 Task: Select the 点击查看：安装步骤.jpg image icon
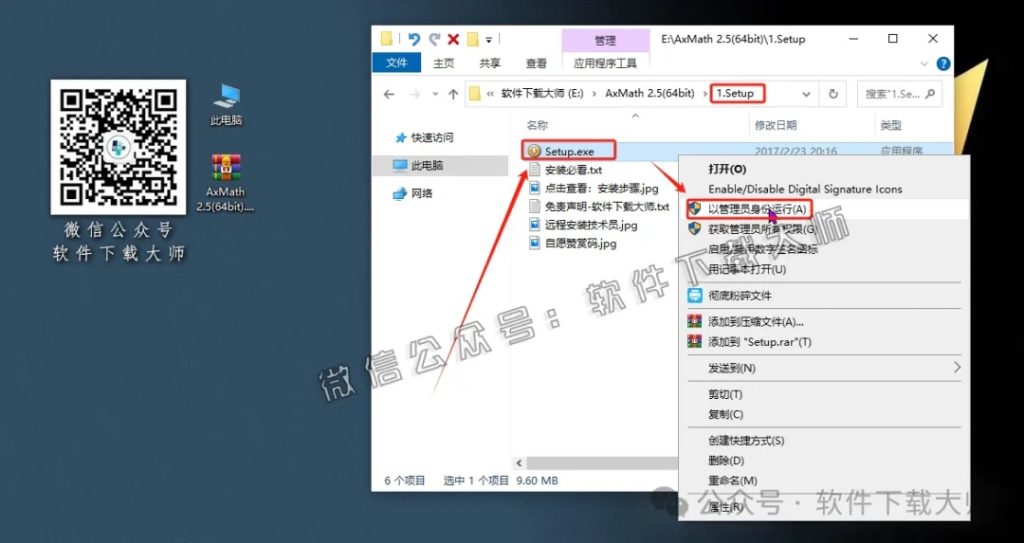click(535, 188)
